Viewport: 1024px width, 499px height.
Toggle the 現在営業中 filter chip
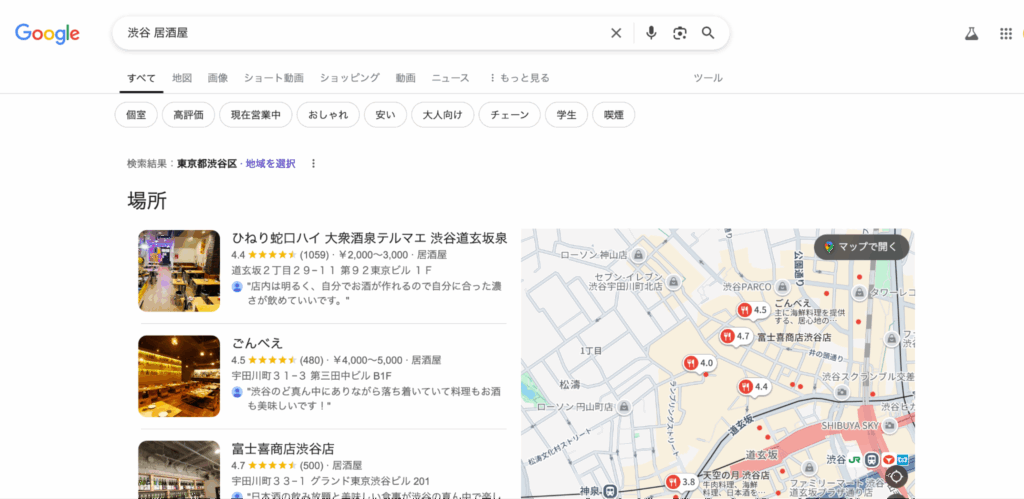click(x=255, y=115)
